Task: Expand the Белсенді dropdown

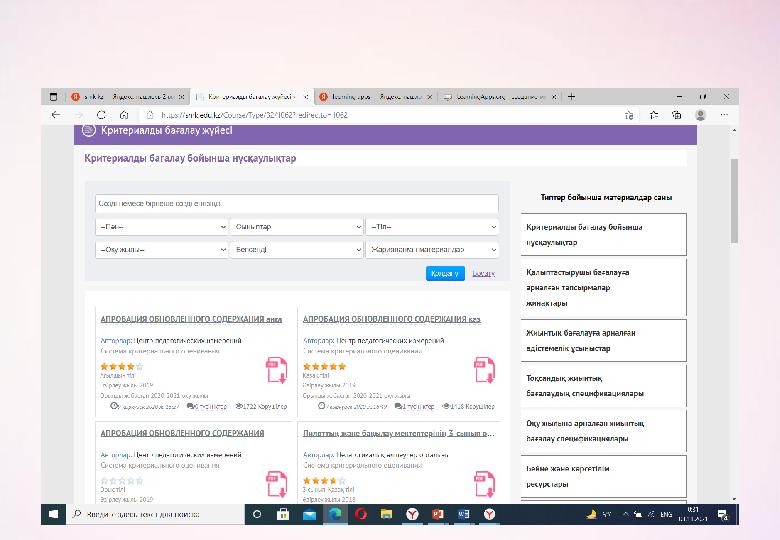Action: pyautogui.click(x=296, y=250)
